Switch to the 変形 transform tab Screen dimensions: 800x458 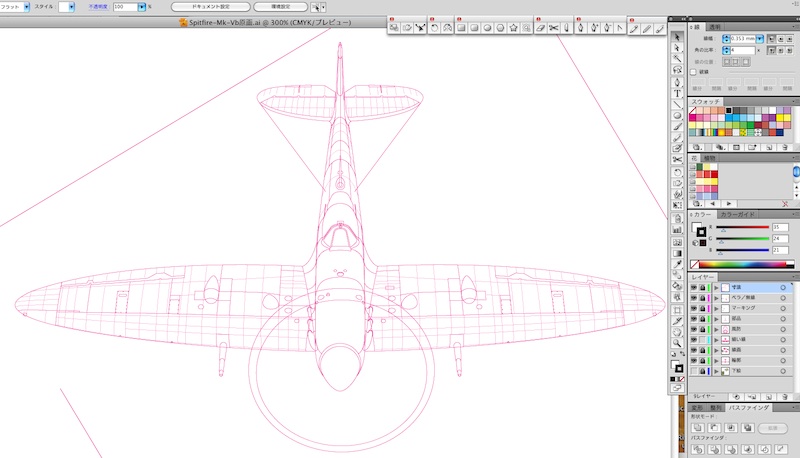pos(697,408)
